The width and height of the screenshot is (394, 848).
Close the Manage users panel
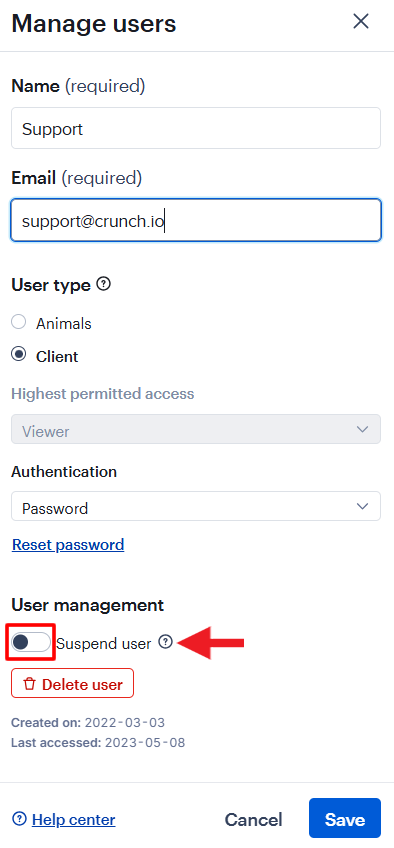click(x=360, y=22)
